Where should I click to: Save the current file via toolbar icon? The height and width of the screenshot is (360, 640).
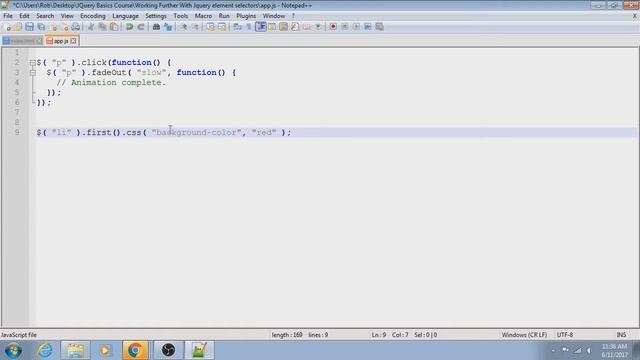[x=29, y=27]
